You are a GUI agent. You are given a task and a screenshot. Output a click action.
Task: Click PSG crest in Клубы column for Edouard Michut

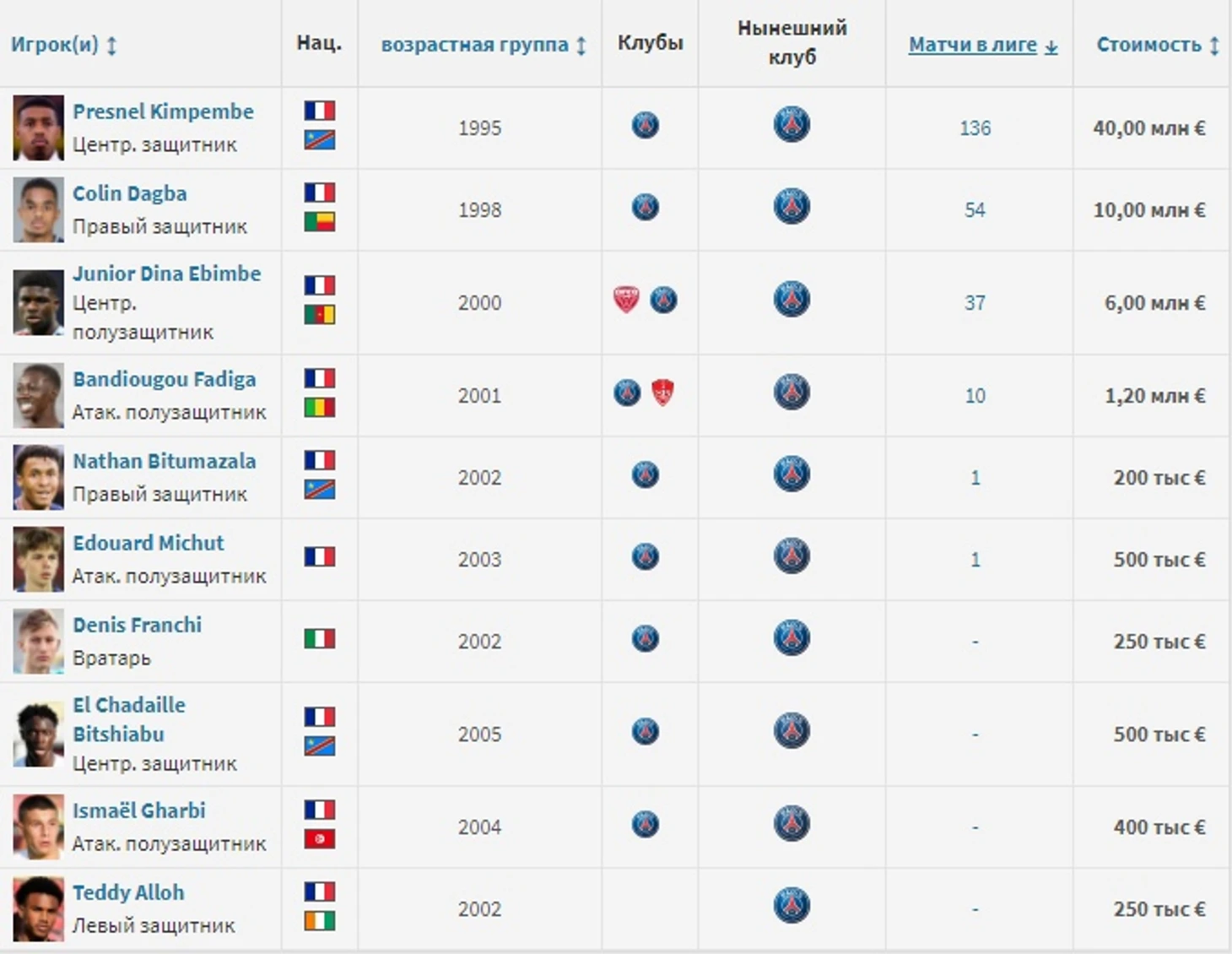pos(646,557)
